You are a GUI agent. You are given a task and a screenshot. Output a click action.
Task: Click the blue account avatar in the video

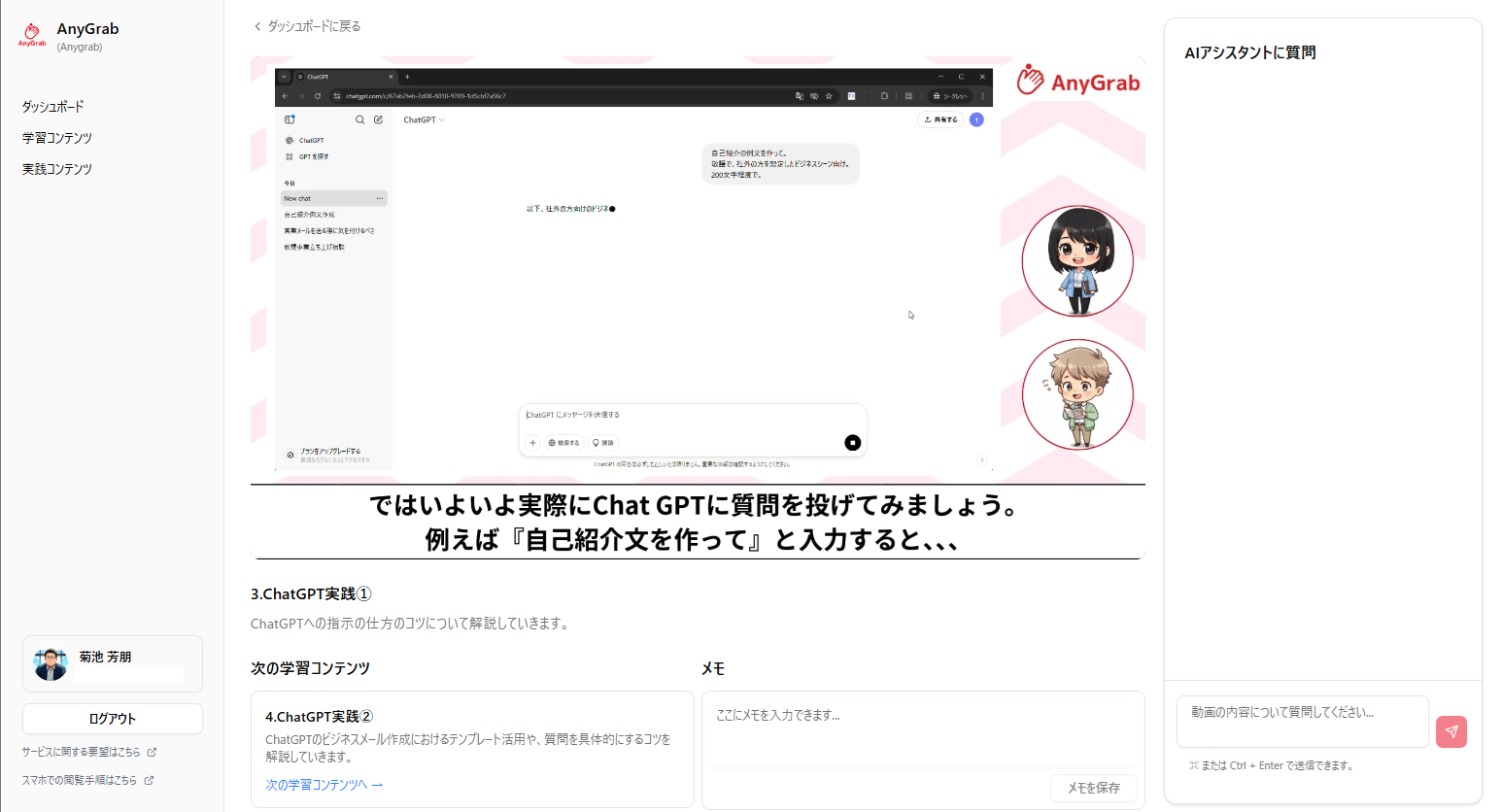[x=976, y=119]
